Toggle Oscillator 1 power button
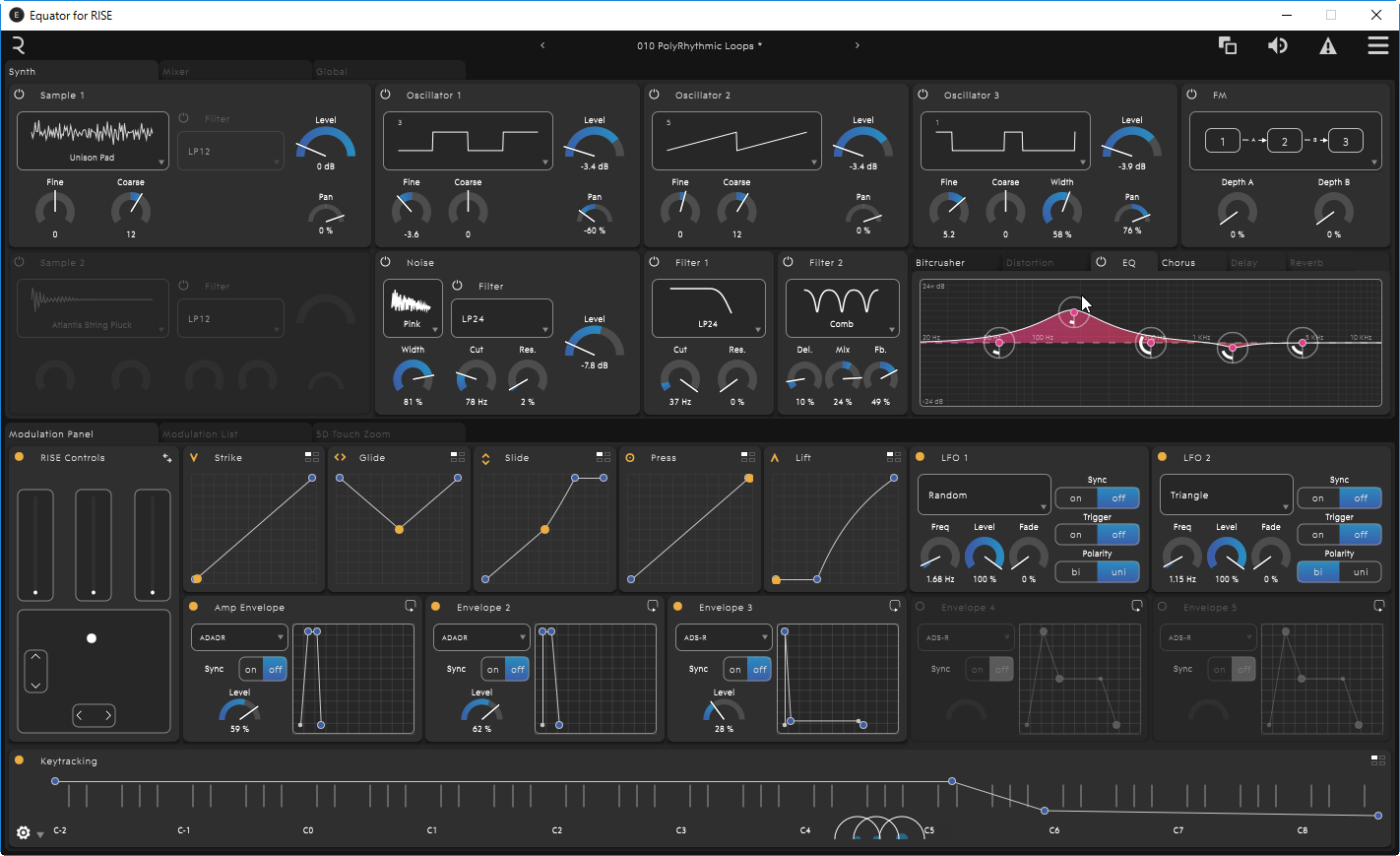The width and height of the screenshot is (1400, 856). 386,95
